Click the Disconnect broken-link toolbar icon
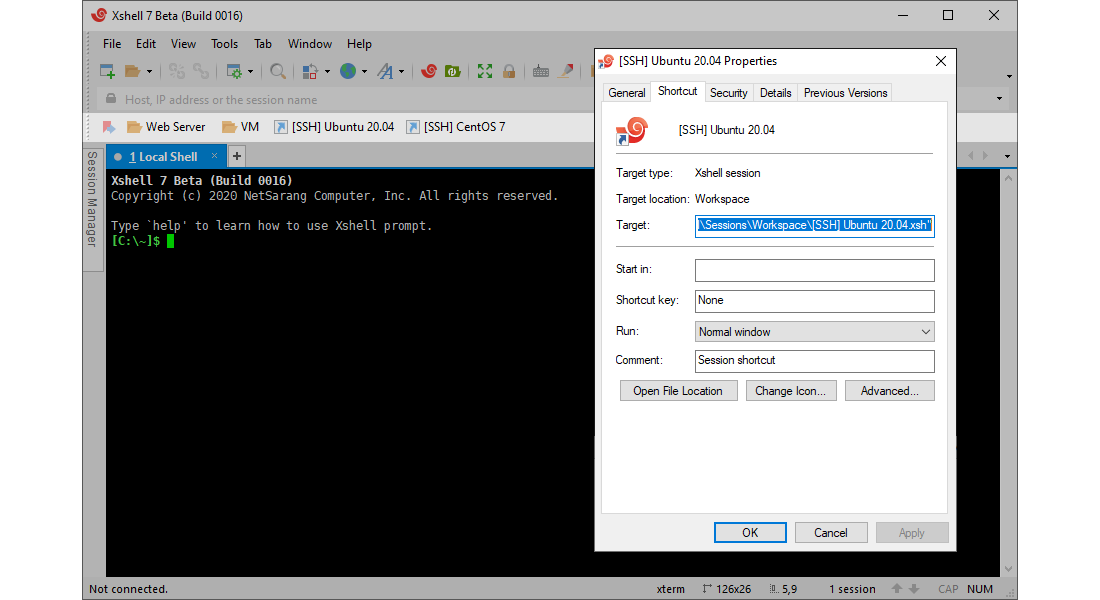This screenshot has width=1100, height=600. (176, 71)
